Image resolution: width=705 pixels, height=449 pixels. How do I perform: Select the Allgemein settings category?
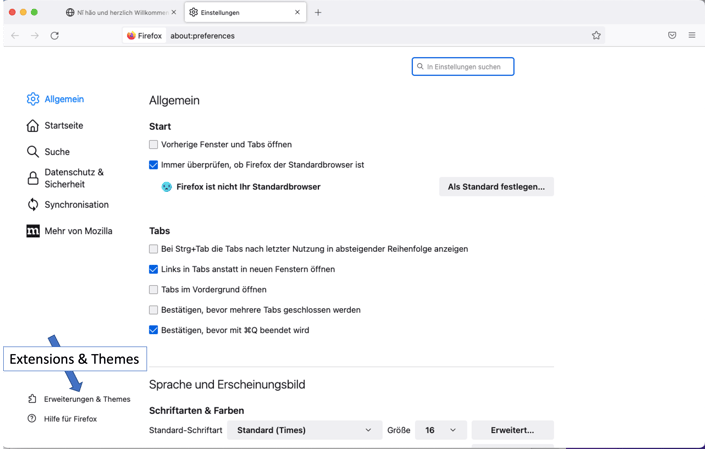point(63,99)
